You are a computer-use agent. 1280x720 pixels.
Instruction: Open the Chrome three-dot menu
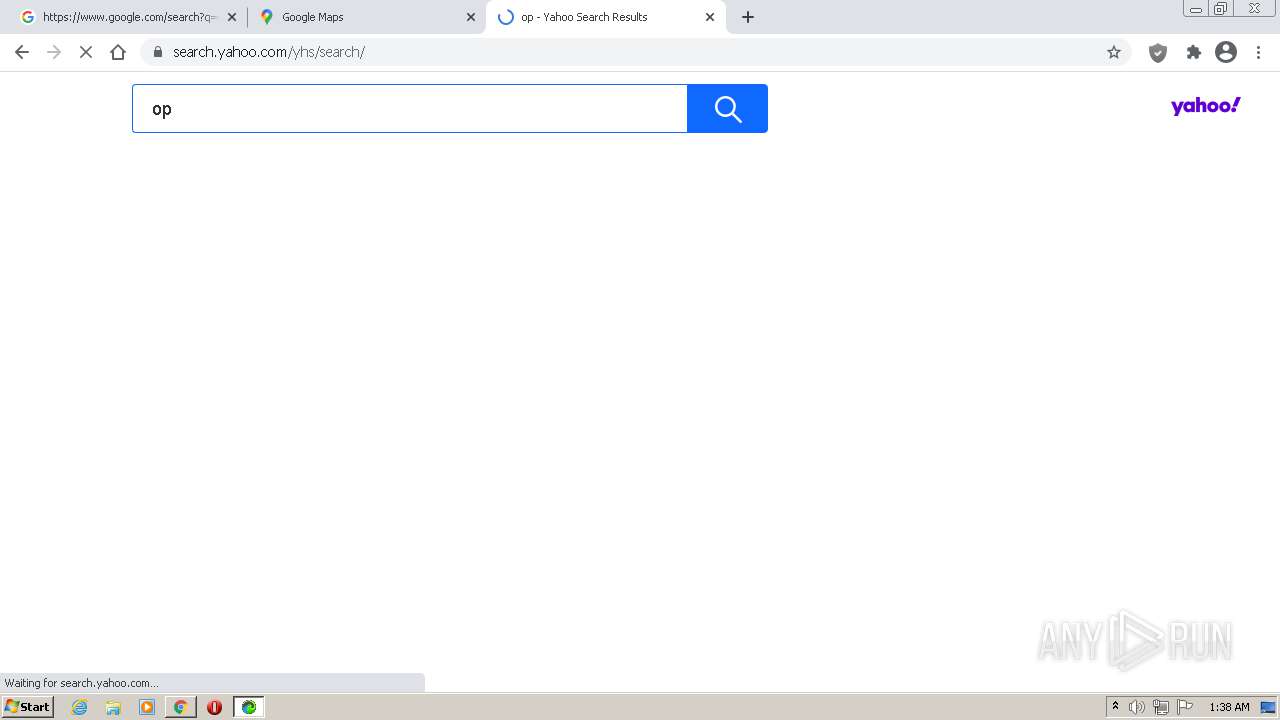1258,52
